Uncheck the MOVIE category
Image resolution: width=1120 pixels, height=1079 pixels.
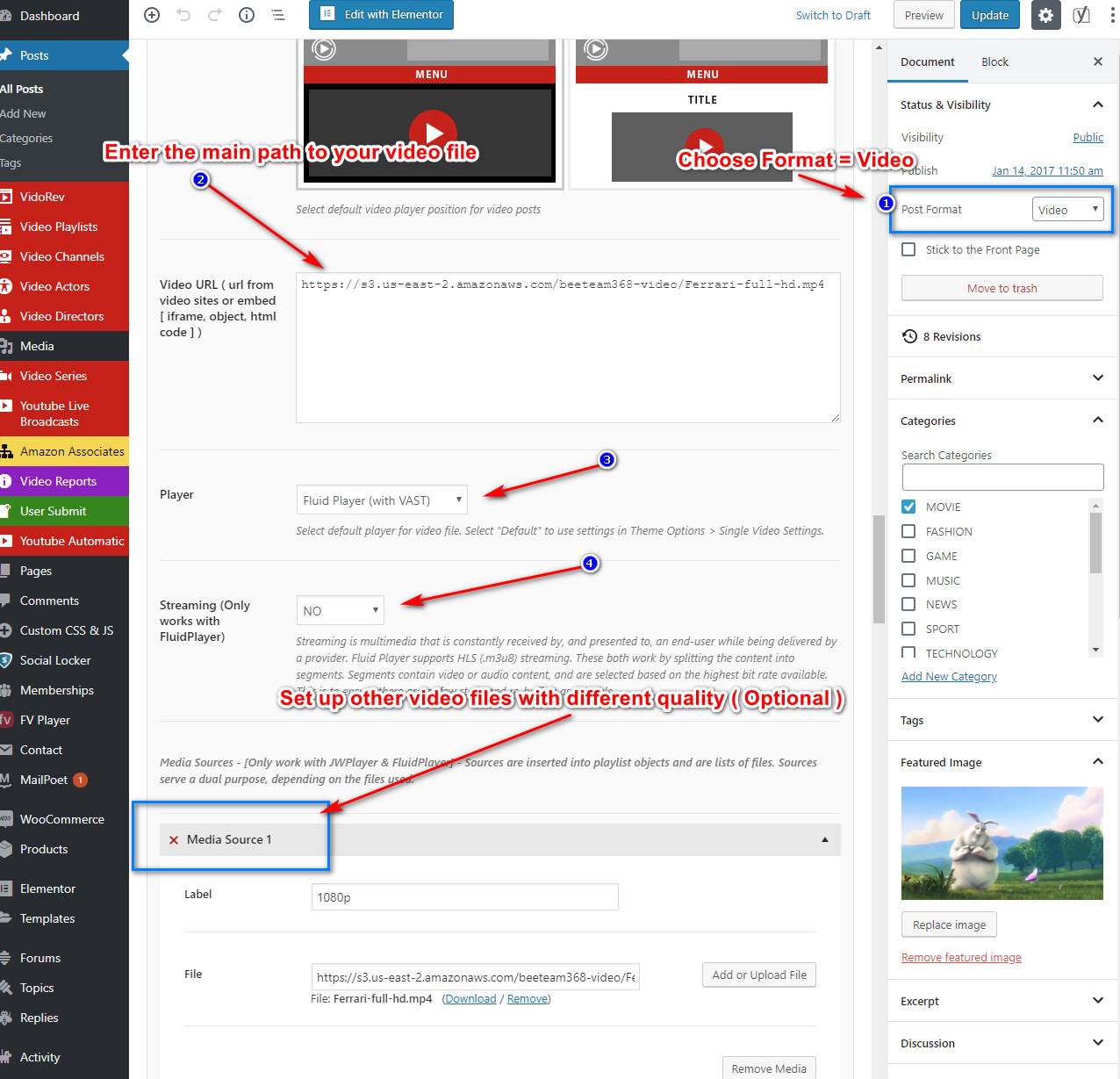pos(908,507)
